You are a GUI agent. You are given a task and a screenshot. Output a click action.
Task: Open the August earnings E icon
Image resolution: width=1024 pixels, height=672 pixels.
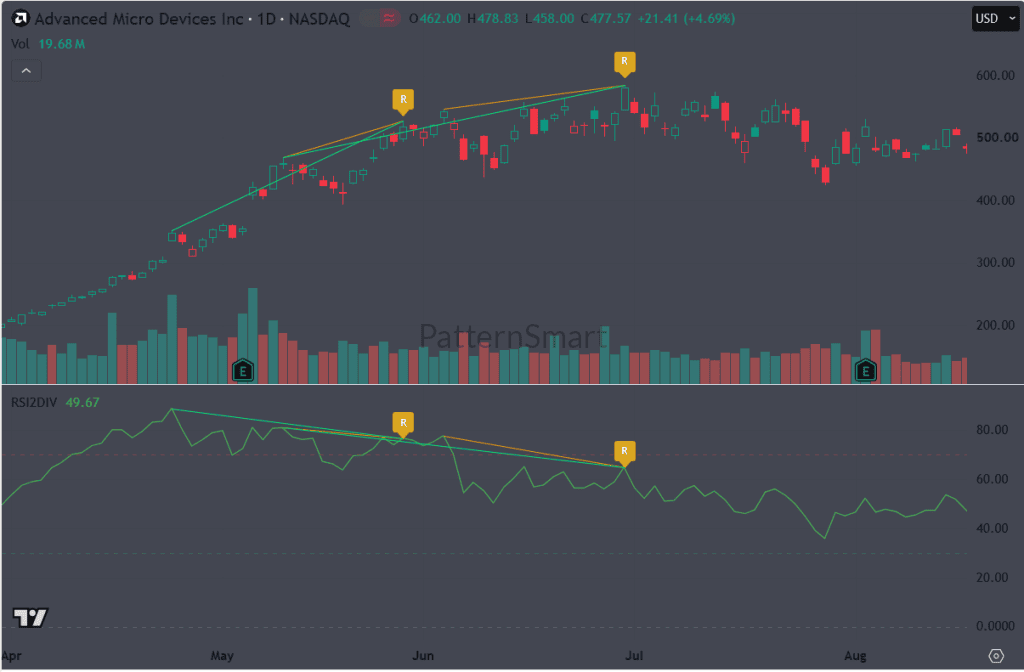865,371
